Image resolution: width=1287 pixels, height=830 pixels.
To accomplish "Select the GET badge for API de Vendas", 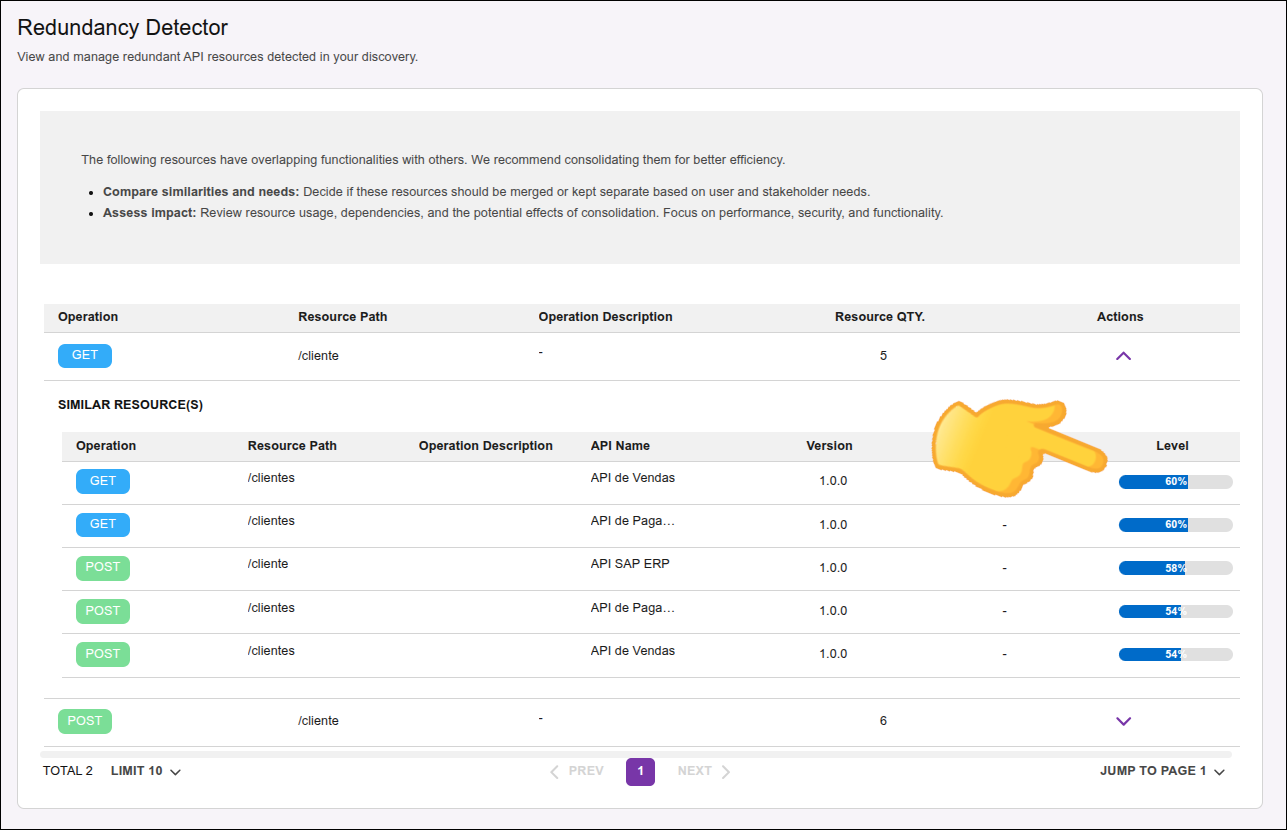I will 102,481.
